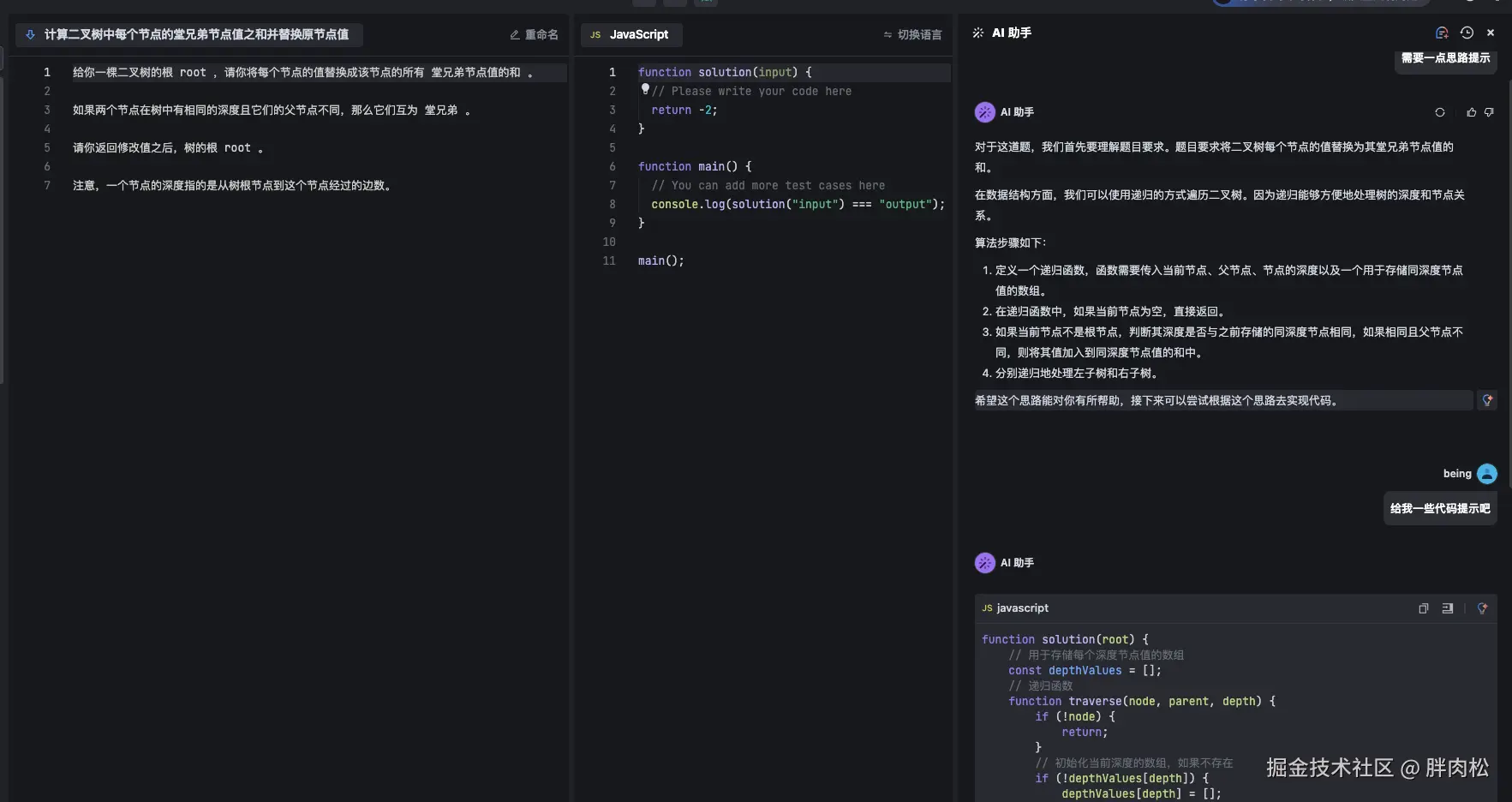1512x802 pixels.
Task: Place cursor on return -2 line
Action: coord(684,110)
